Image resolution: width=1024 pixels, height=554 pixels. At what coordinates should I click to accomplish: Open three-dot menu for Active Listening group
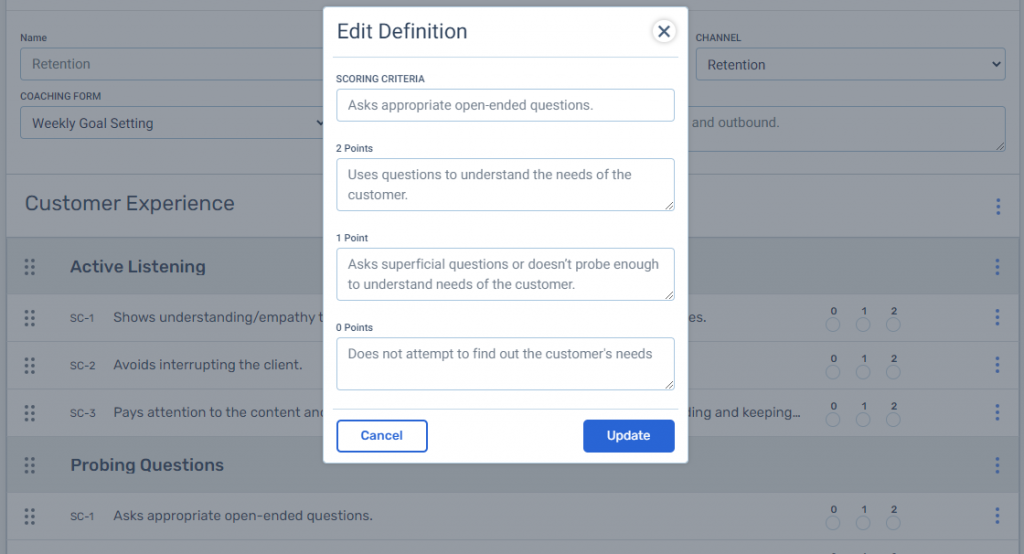click(997, 267)
